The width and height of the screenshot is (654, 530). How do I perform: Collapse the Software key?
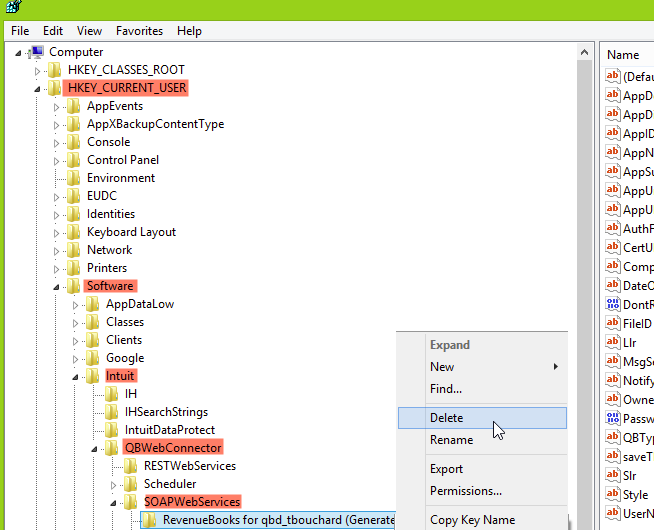coord(56,287)
